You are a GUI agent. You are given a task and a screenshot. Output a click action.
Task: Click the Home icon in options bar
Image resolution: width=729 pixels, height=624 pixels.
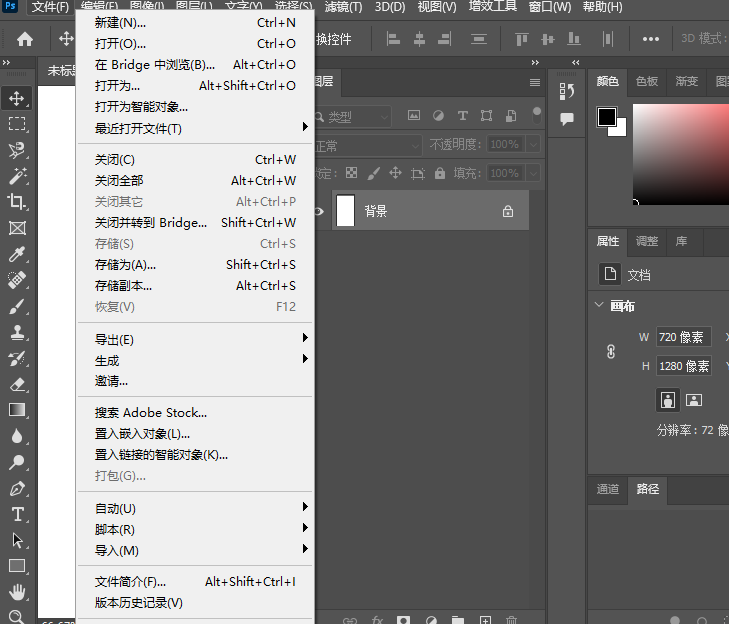(x=25, y=39)
